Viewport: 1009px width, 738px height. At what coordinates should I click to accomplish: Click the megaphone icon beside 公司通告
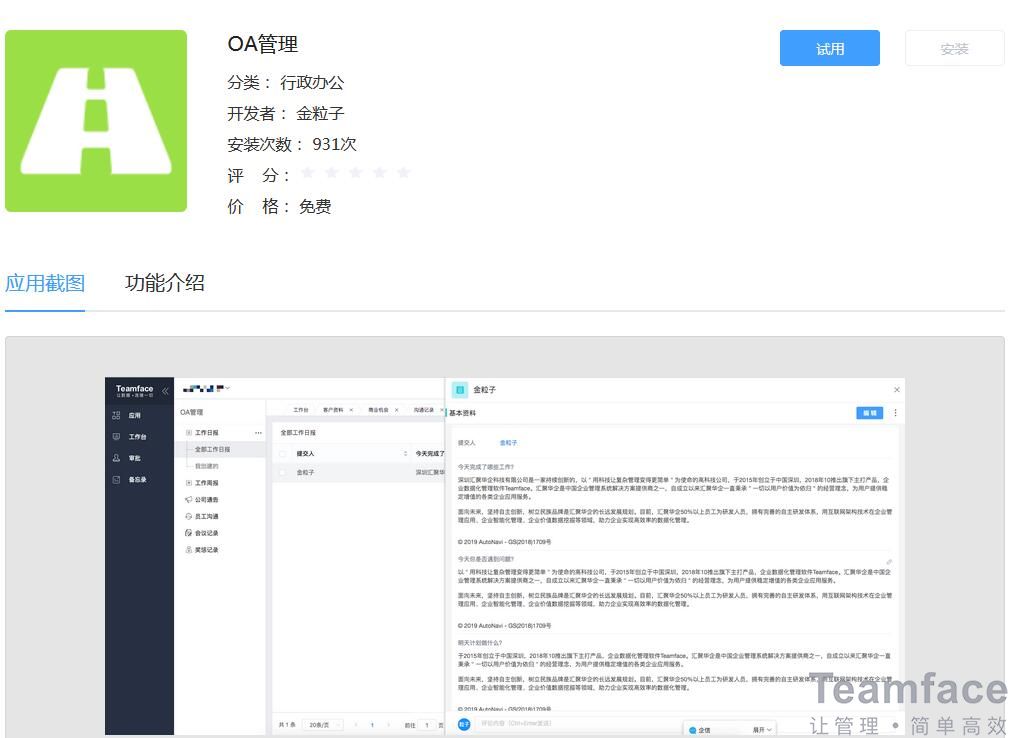pos(187,499)
